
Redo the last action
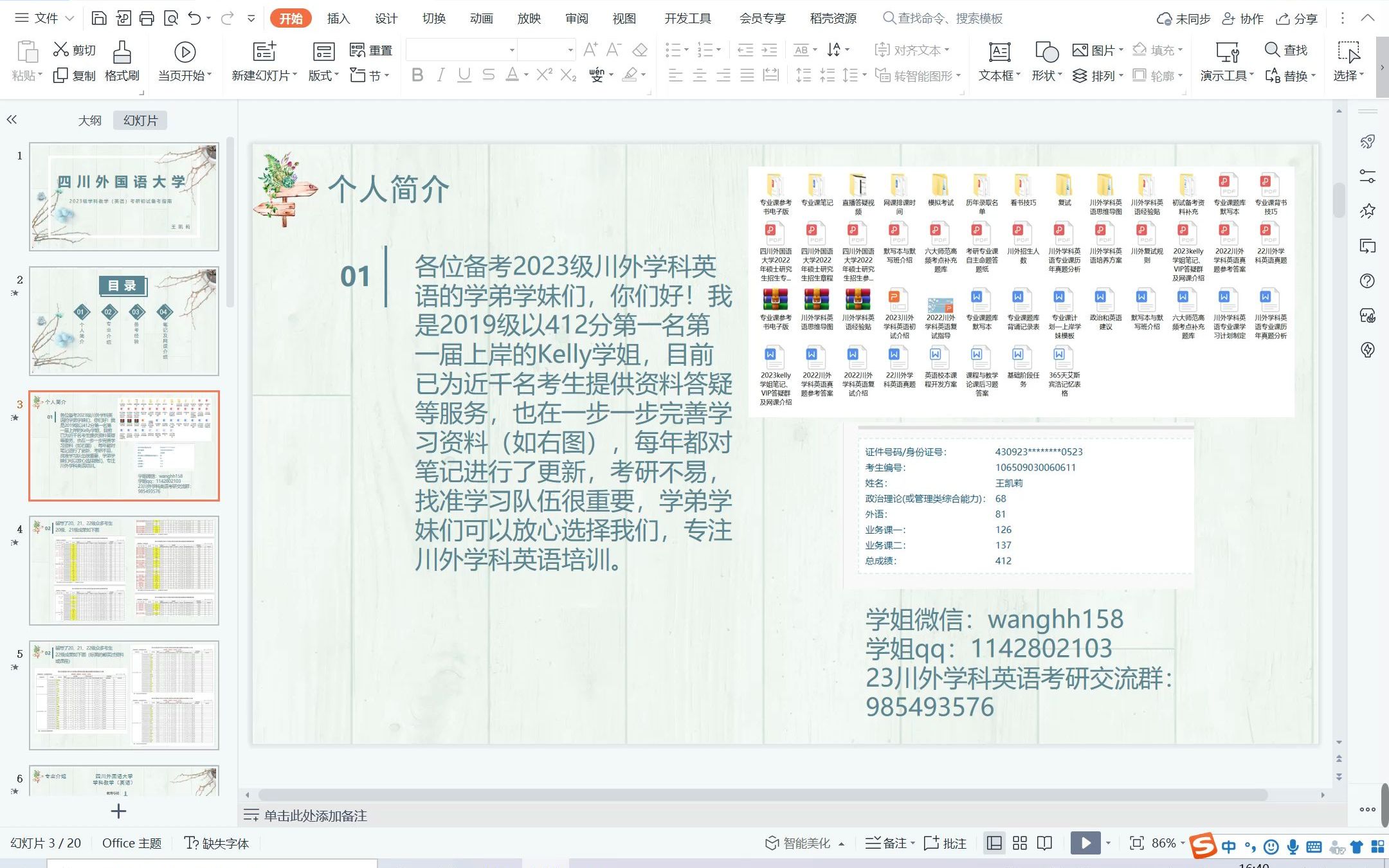coord(227,18)
